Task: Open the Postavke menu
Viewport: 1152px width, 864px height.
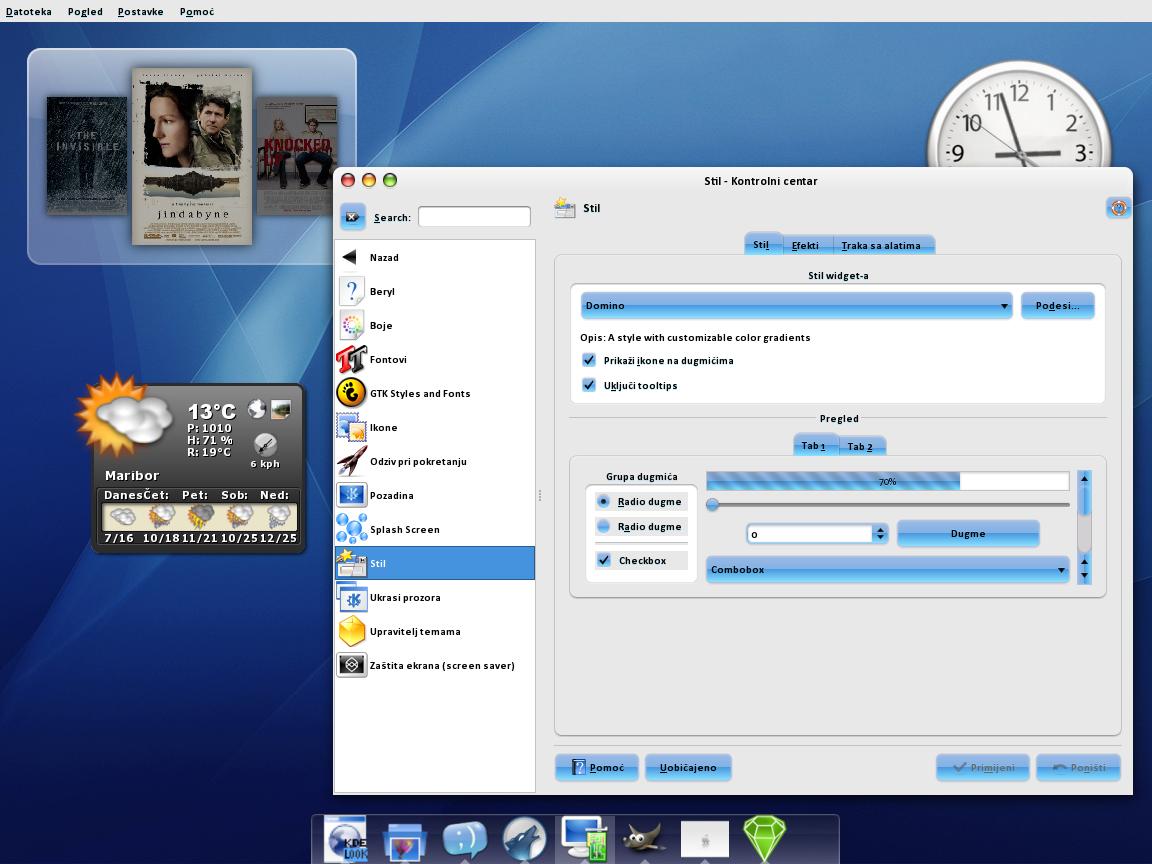Action: (x=140, y=12)
